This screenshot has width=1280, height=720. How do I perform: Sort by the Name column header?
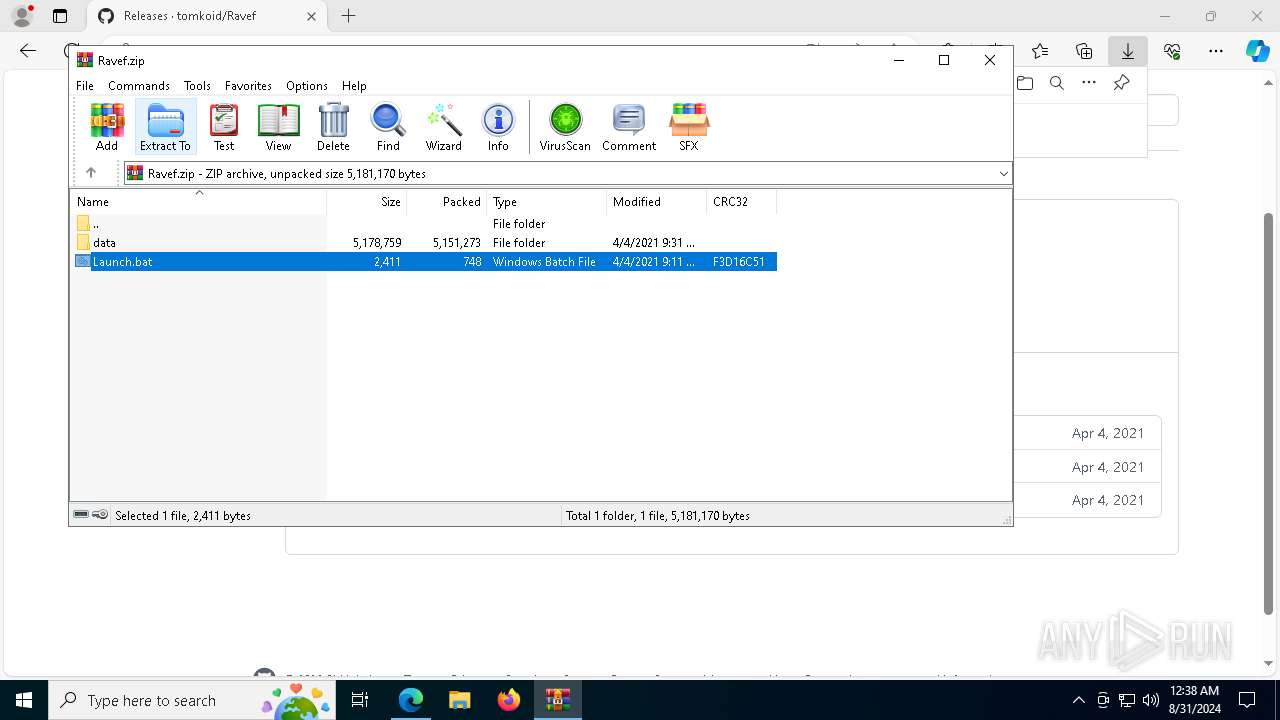[x=198, y=202]
